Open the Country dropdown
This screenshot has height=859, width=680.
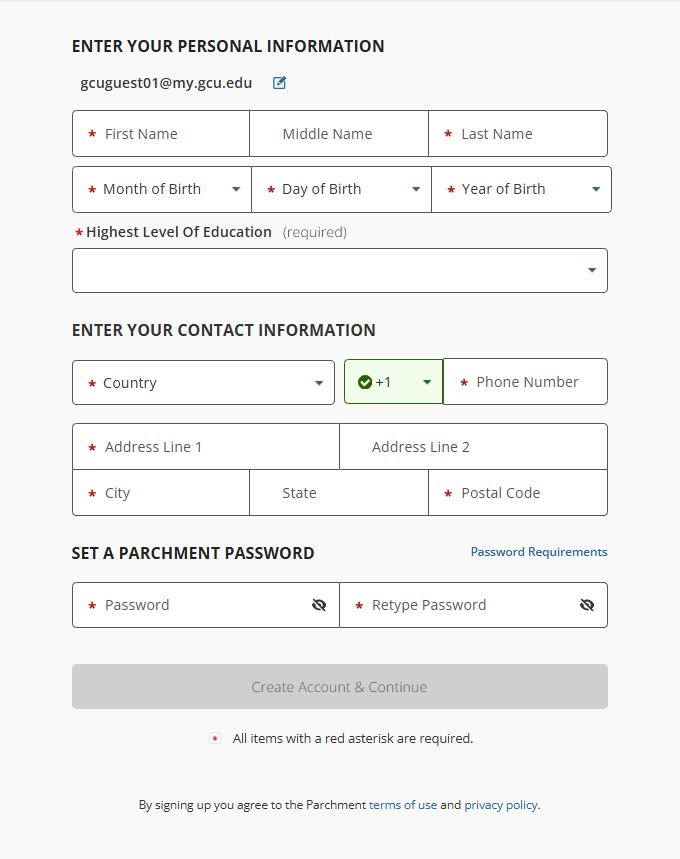(x=203, y=382)
